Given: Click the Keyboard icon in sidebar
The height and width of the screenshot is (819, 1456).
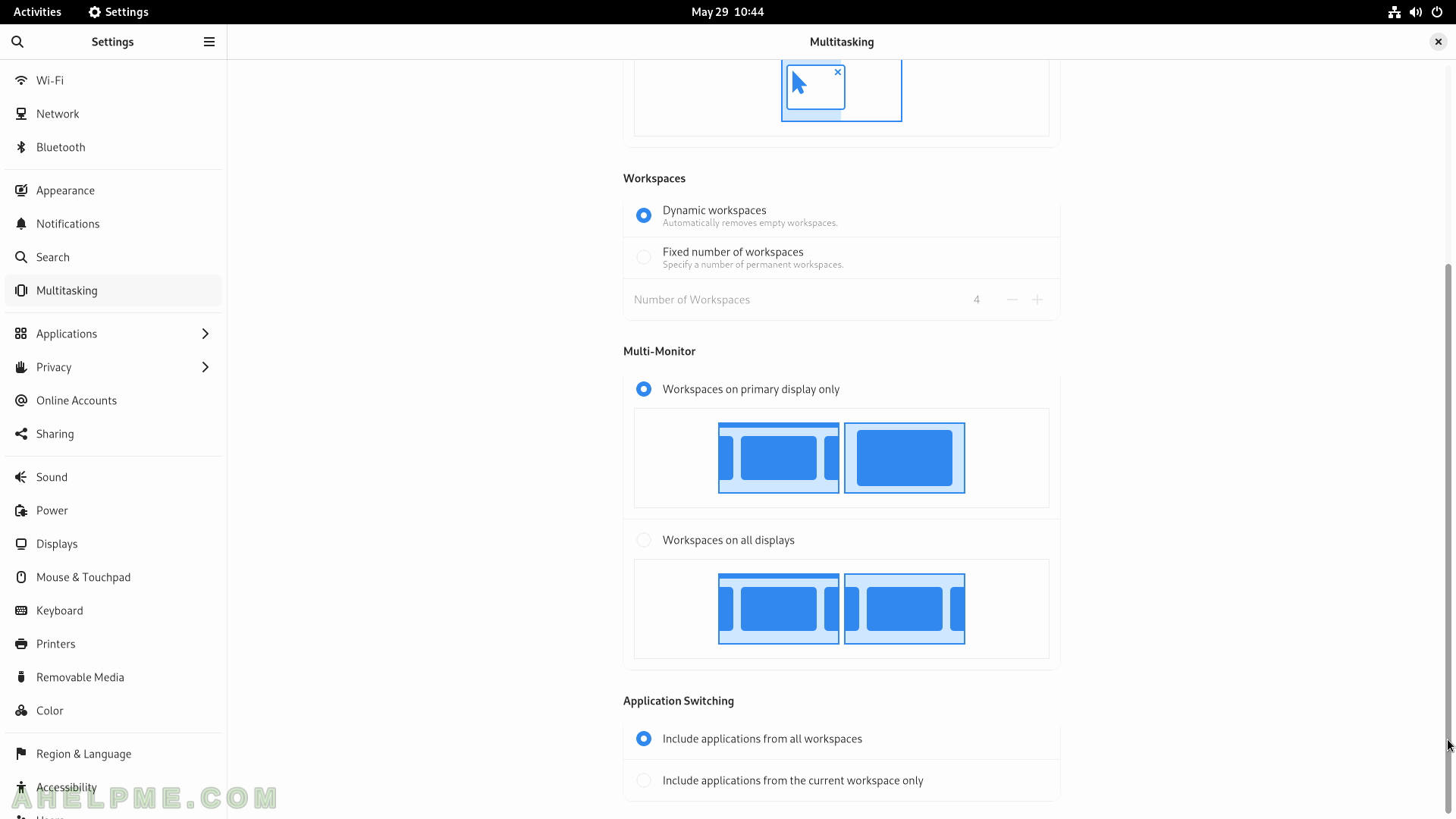Looking at the screenshot, I should click(21, 610).
